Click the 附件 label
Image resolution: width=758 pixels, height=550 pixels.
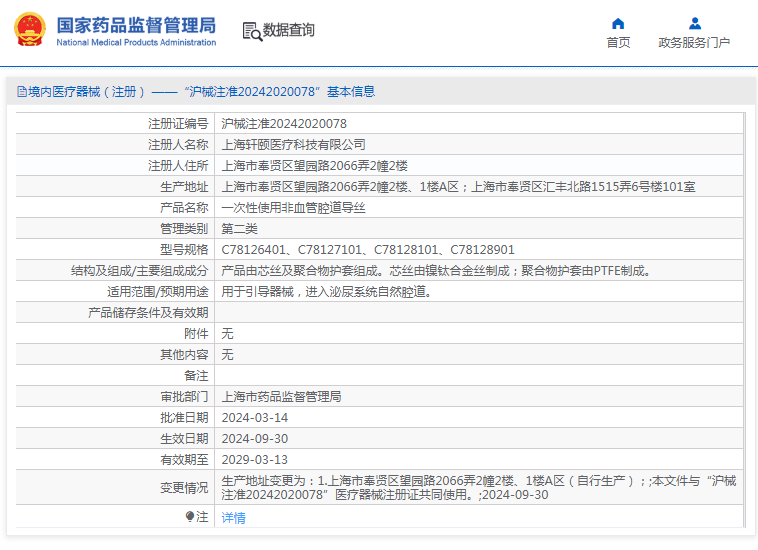click(x=196, y=333)
